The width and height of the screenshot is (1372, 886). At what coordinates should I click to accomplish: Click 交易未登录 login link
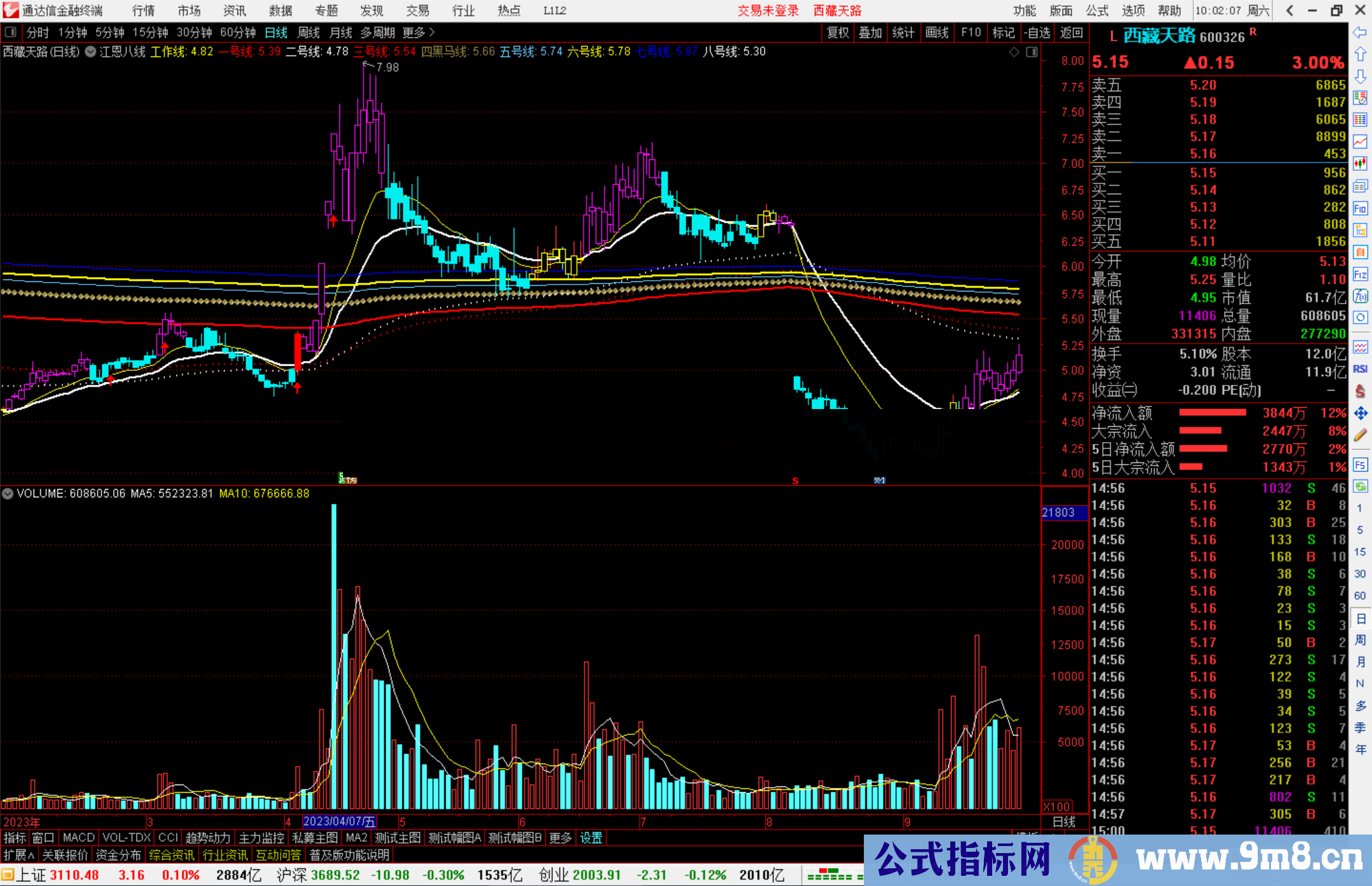768,10
